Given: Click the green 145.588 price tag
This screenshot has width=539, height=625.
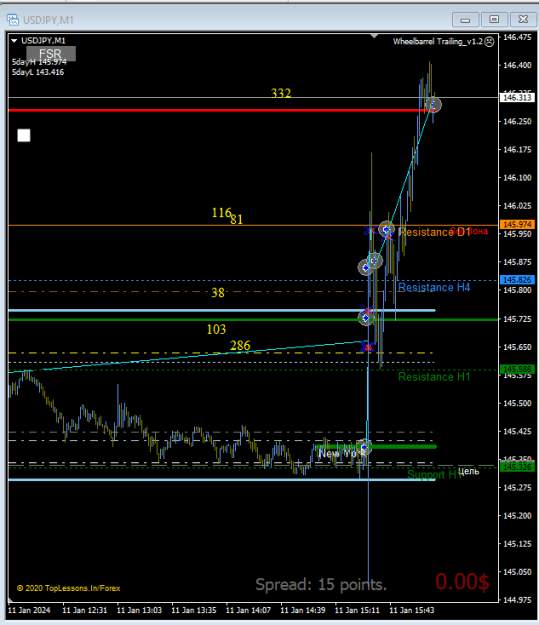Looking at the screenshot, I should 517,369.
